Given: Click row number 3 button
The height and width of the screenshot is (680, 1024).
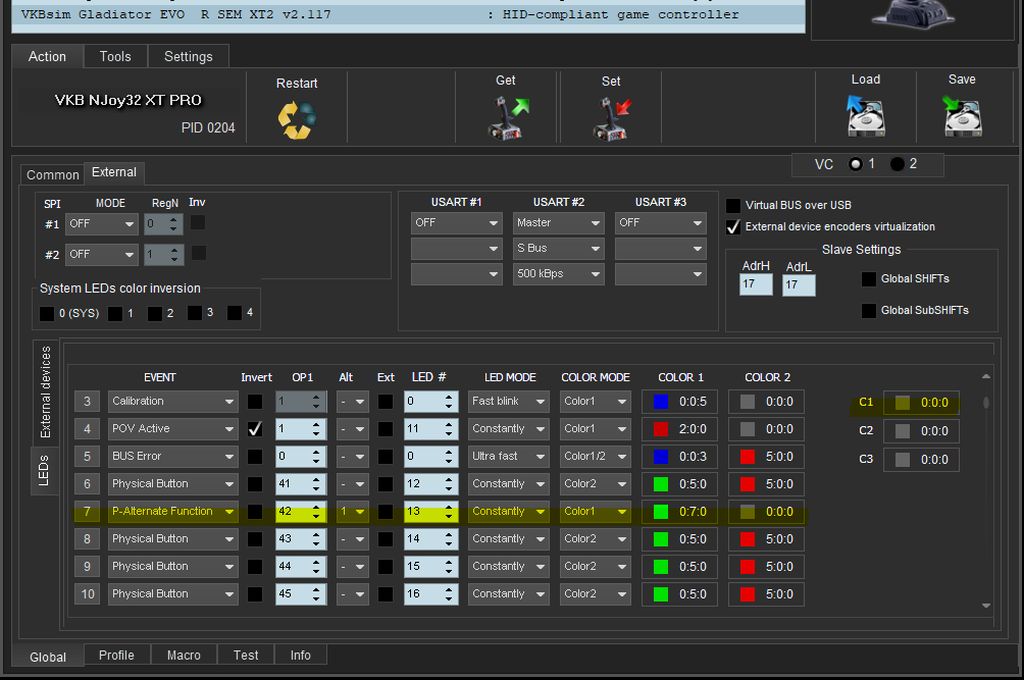Looking at the screenshot, I should click(87, 401).
